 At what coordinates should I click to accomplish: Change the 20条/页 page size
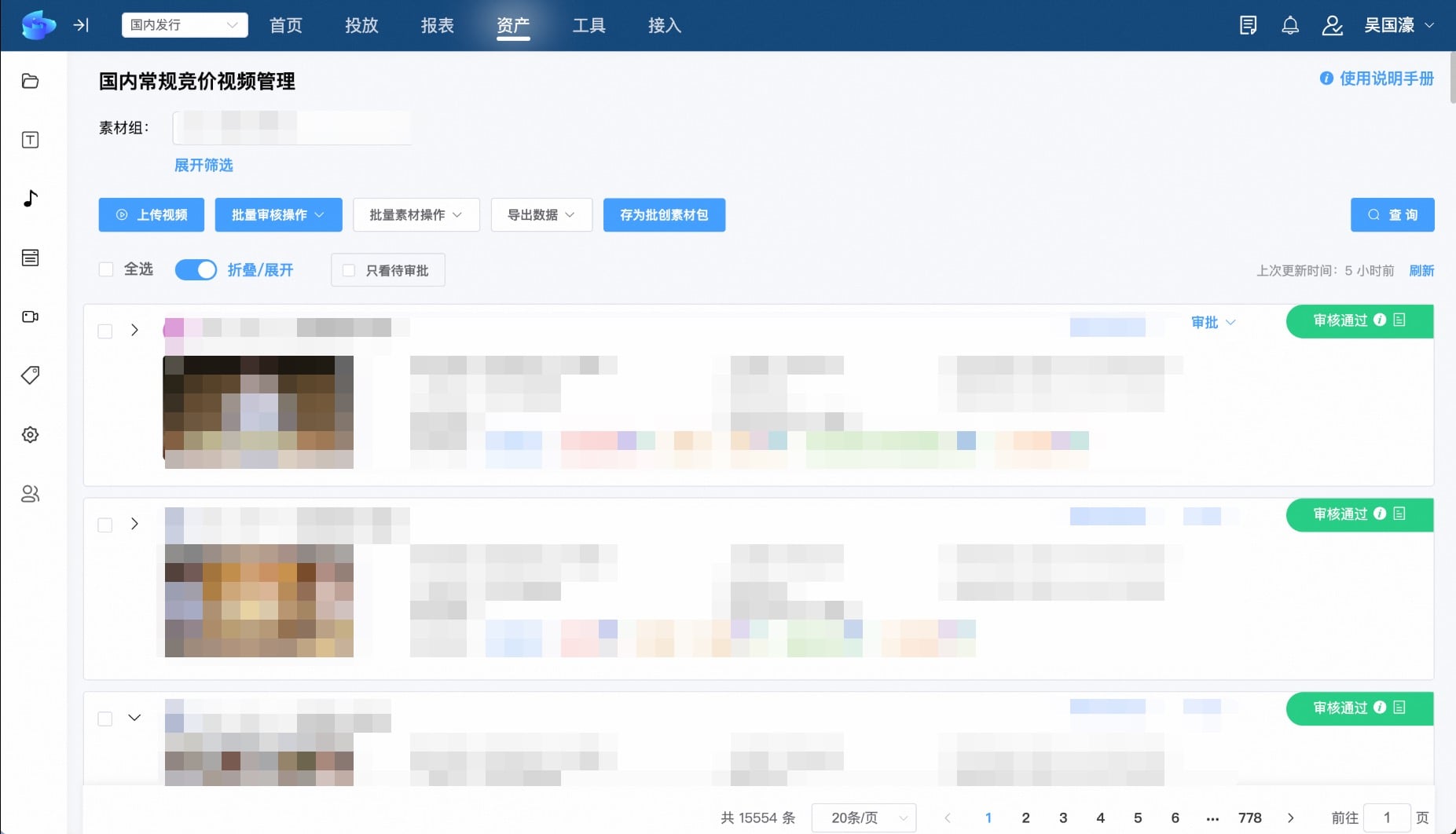864,818
